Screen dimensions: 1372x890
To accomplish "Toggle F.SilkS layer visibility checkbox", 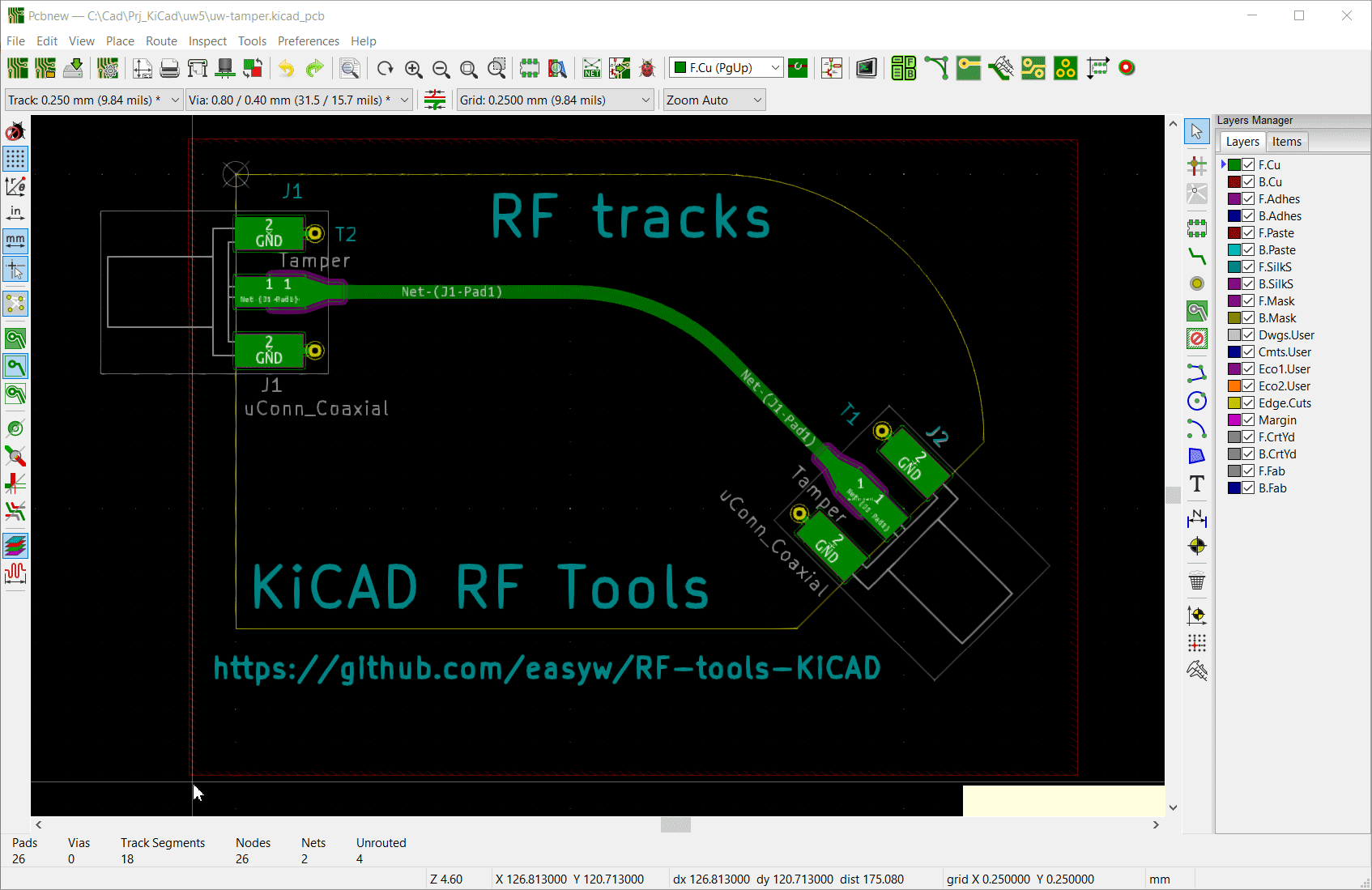I will coord(1248,267).
